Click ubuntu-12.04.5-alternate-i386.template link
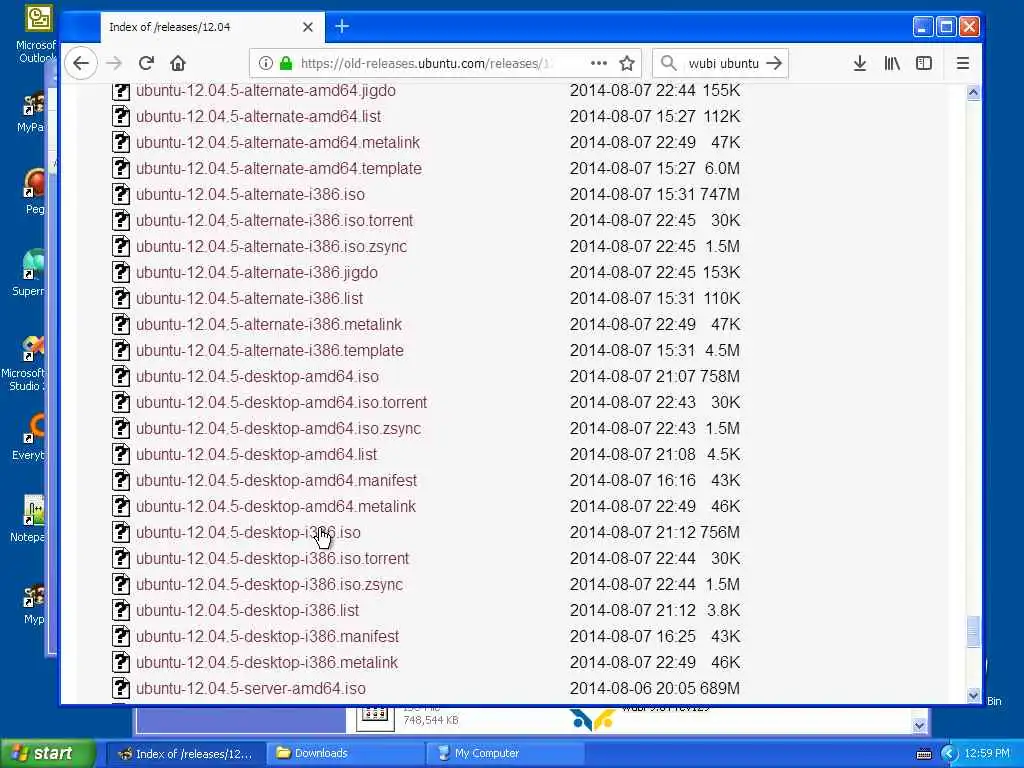This screenshot has height=768, width=1024. click(270, 351)
